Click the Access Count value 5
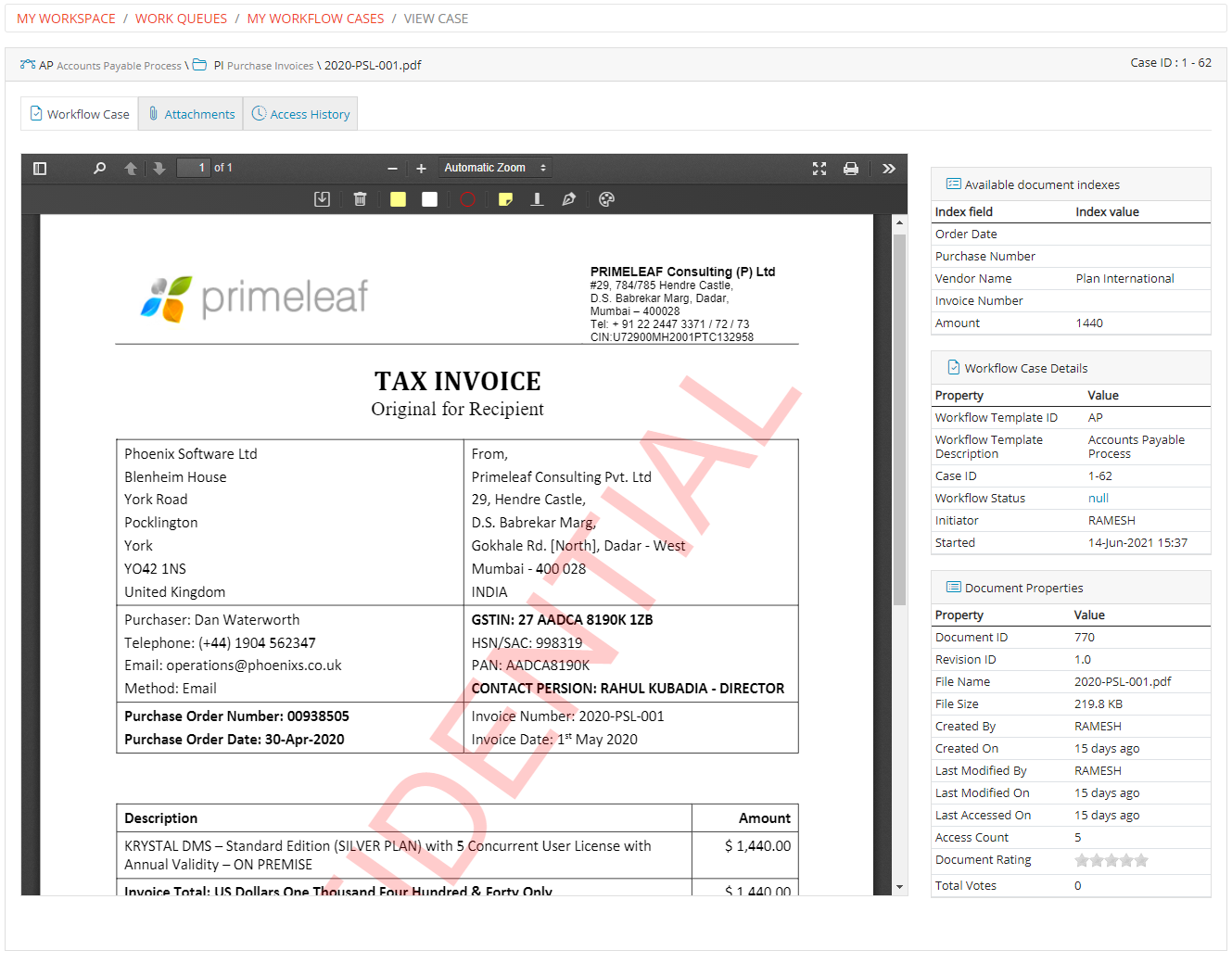1232x963 pixels. [1077, 838]
